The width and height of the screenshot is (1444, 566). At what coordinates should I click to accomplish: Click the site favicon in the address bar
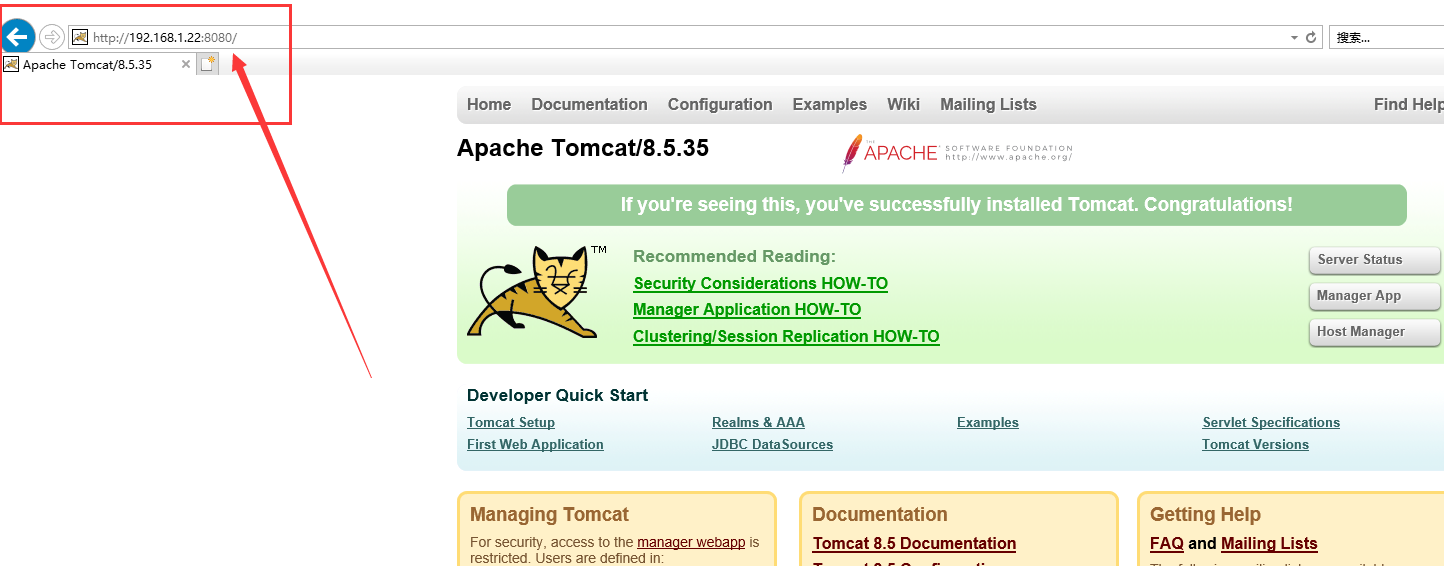click(80, 37)
